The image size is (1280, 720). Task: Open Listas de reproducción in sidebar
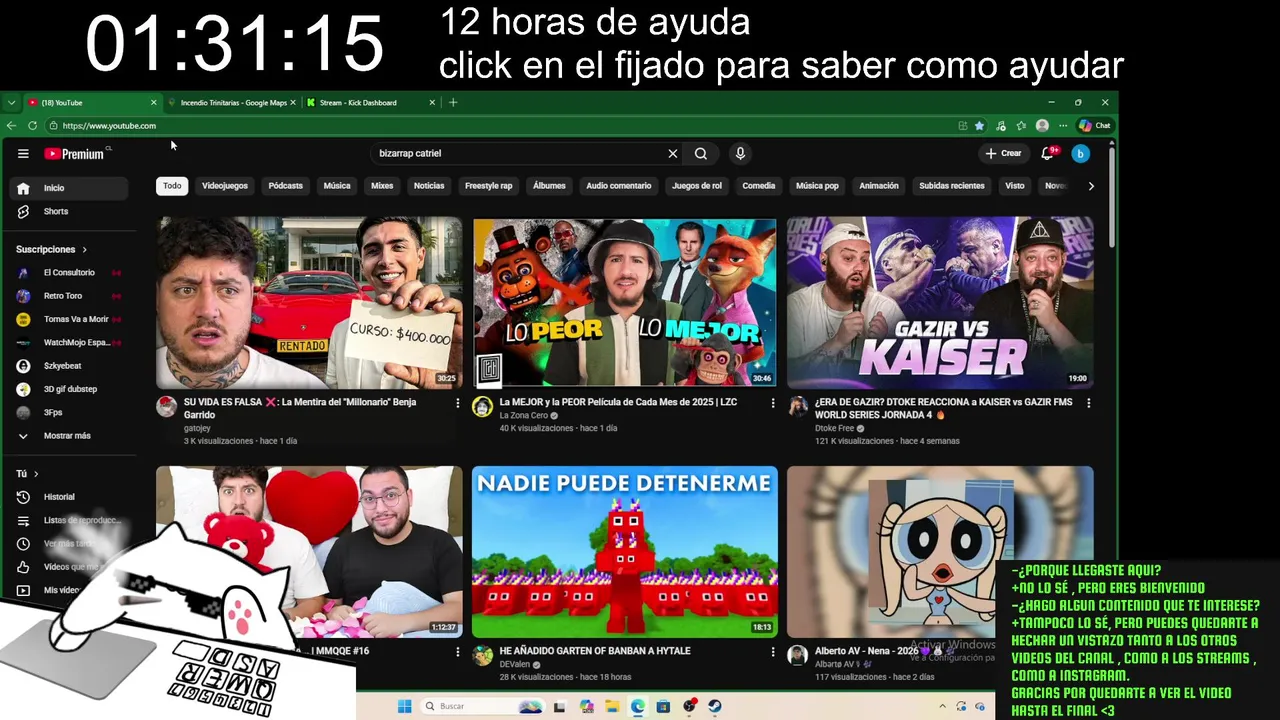coord(68,521)
